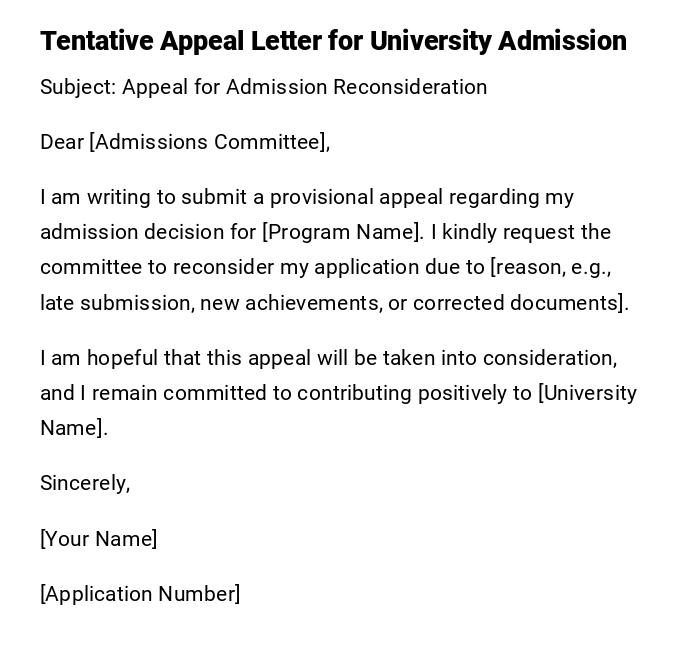Click the "Sincerely," closing line
Screen dimensions: 700x656
tap(85, 483)
